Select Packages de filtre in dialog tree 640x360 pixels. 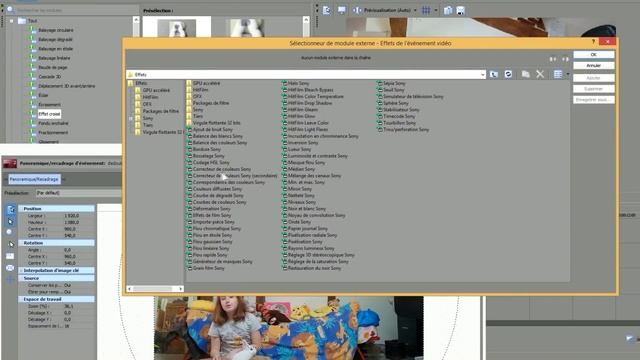pyautogui.click(x=160, y=111)
